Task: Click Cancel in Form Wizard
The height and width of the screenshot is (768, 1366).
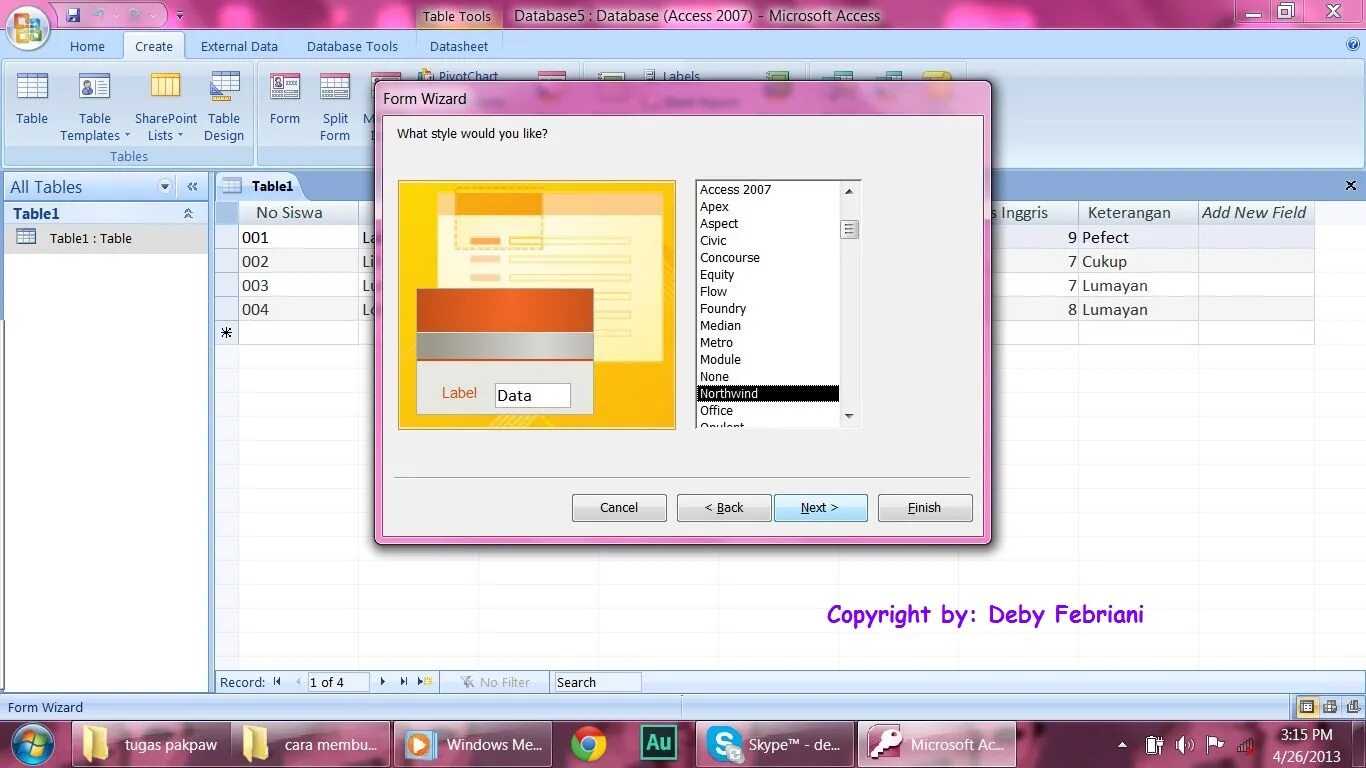Action: (619, 507)
